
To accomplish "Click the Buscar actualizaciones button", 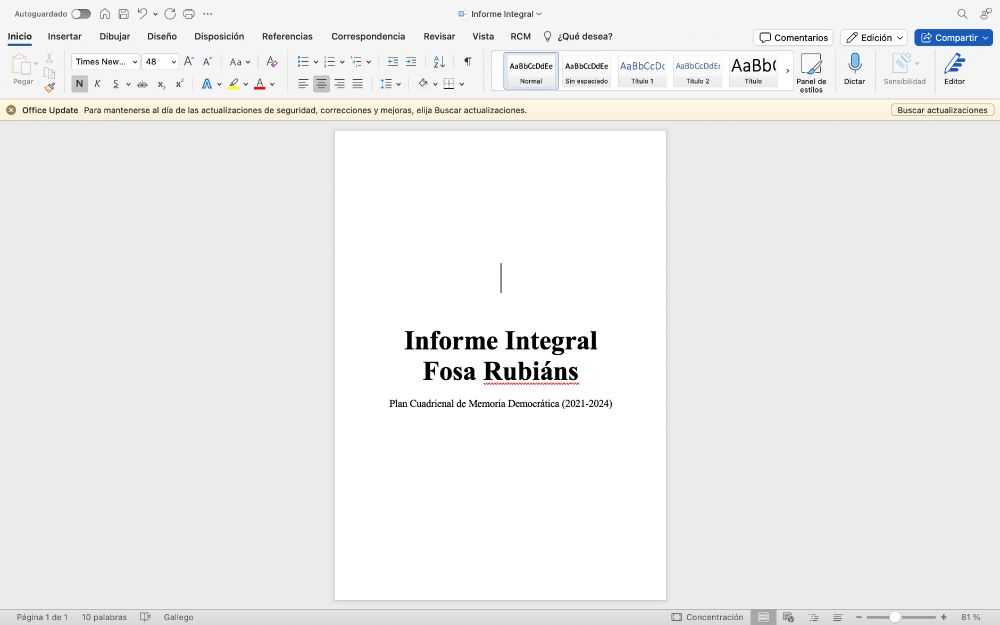I will pos(942,110).
